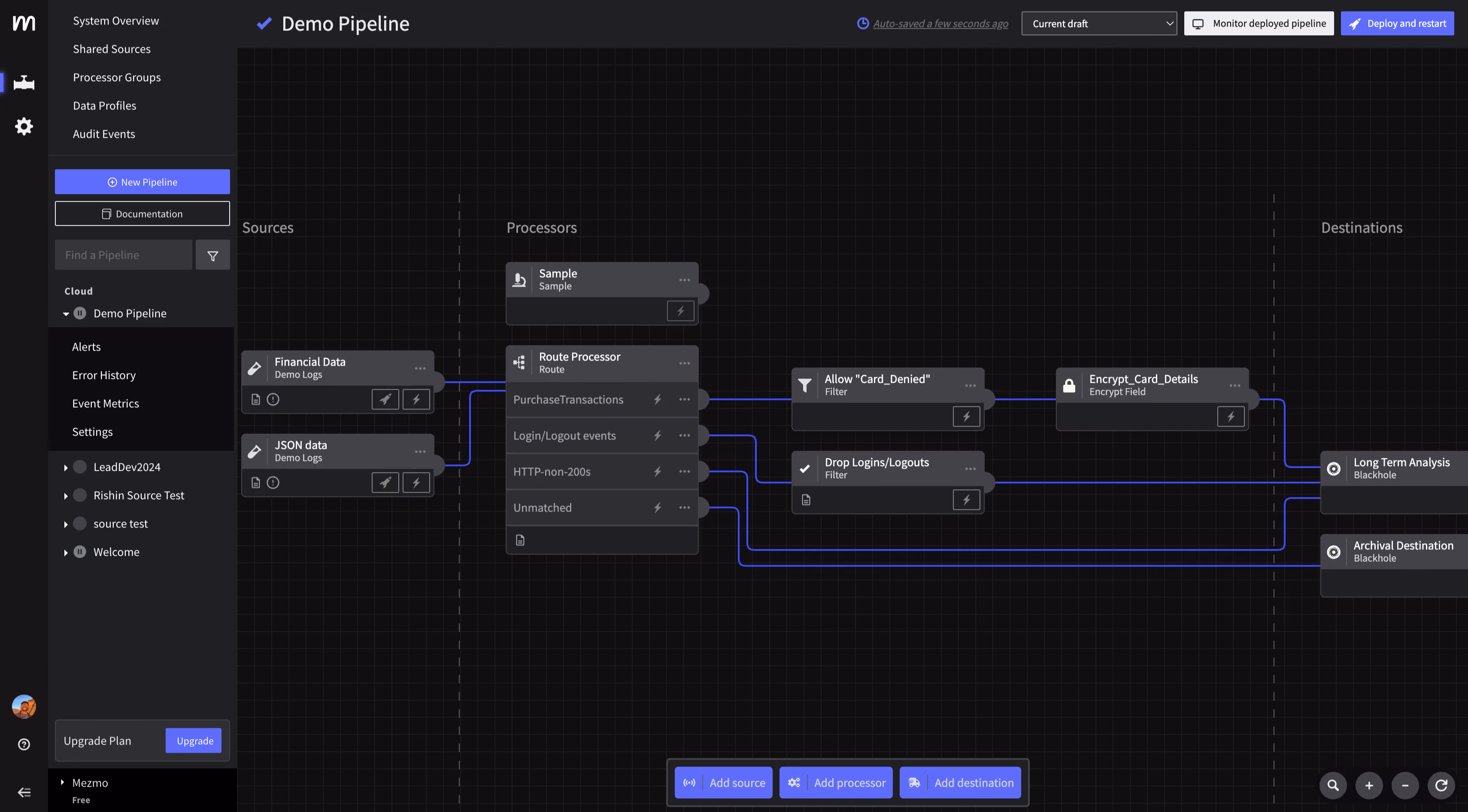Open the Current draft version dropdown
Screen dimensions: 1468x812
tap(1099, 23)
